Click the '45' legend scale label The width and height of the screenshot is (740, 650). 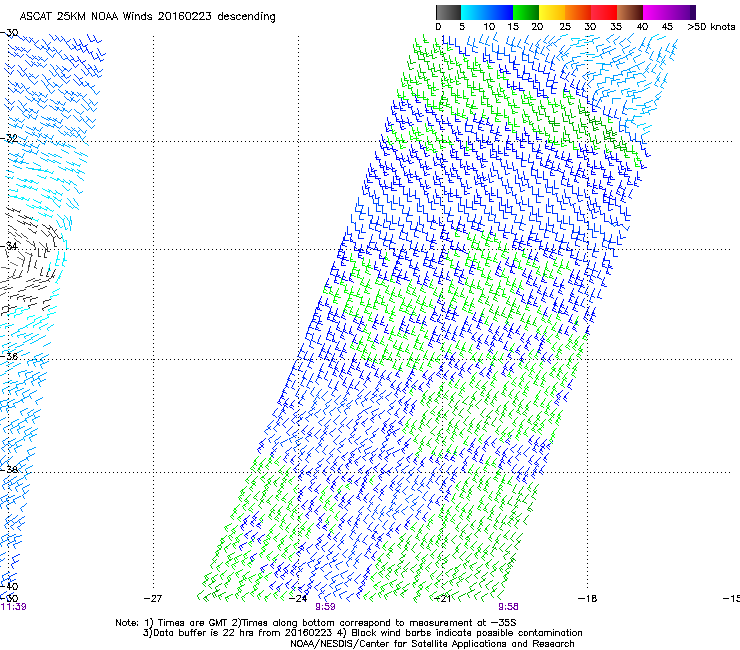pos(667,27)
